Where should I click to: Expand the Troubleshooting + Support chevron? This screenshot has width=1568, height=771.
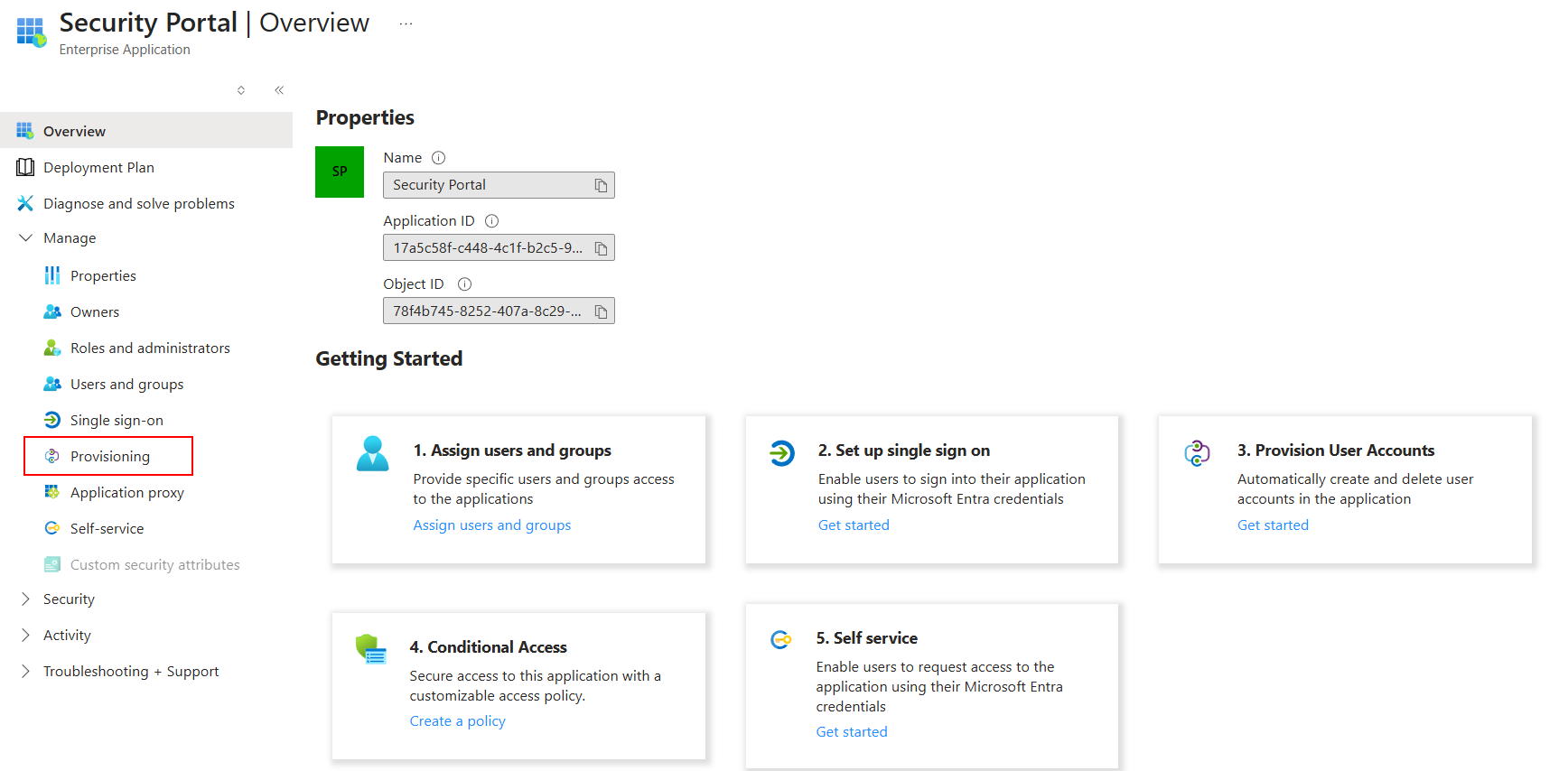pos(25,671)
